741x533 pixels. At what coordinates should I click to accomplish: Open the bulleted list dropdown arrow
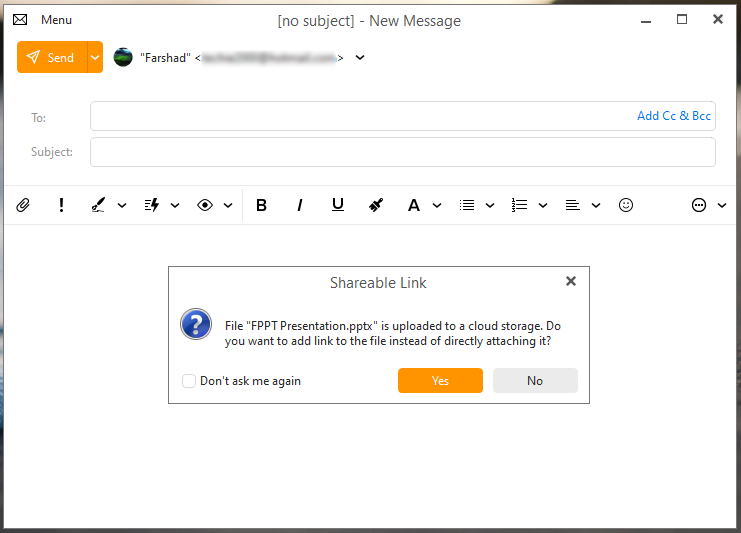490,205
